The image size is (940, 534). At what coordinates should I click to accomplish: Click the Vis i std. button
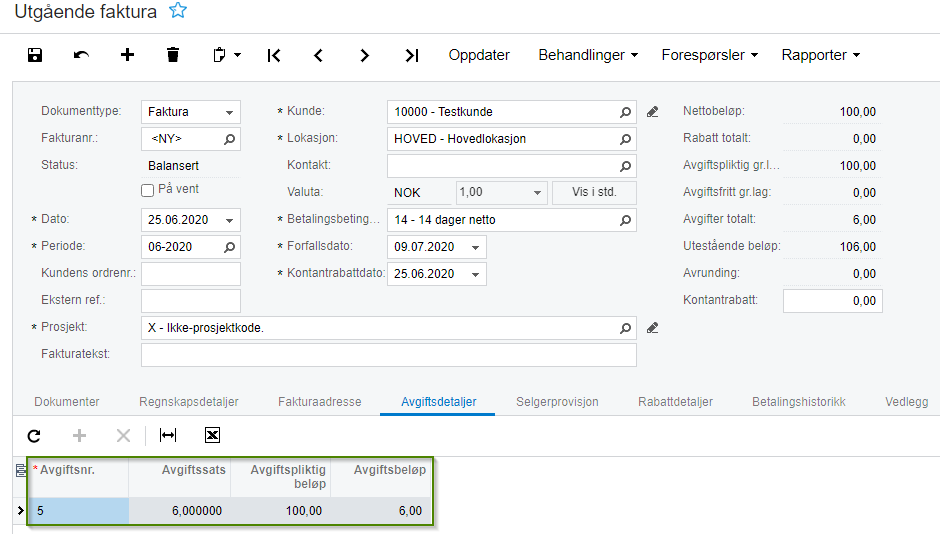pyautogui.click(x=594, y=192)
